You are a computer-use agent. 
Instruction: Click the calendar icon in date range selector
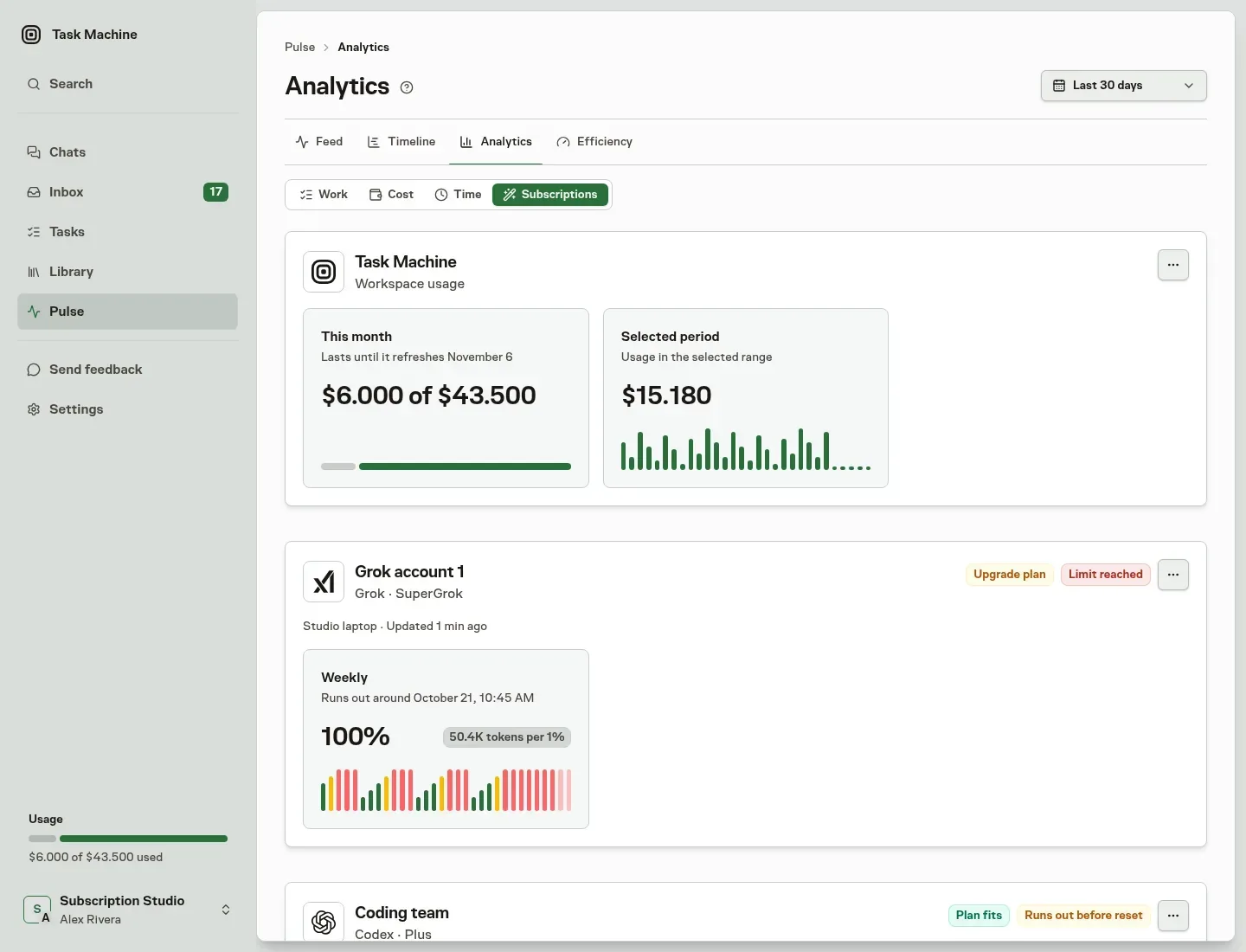[x=1058, y=86]
